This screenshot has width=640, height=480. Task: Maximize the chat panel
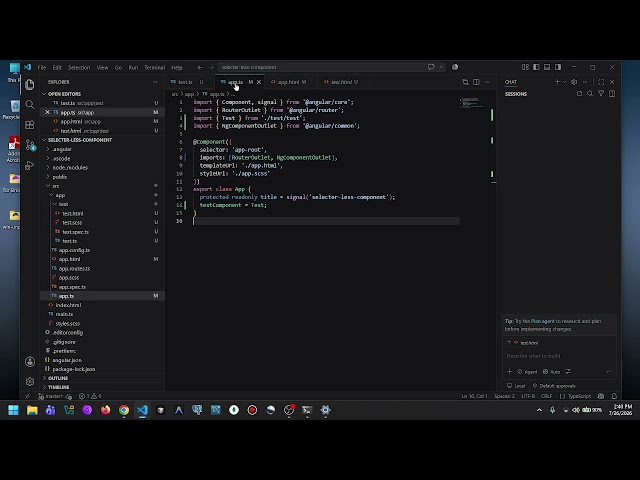tap(601, 82)
